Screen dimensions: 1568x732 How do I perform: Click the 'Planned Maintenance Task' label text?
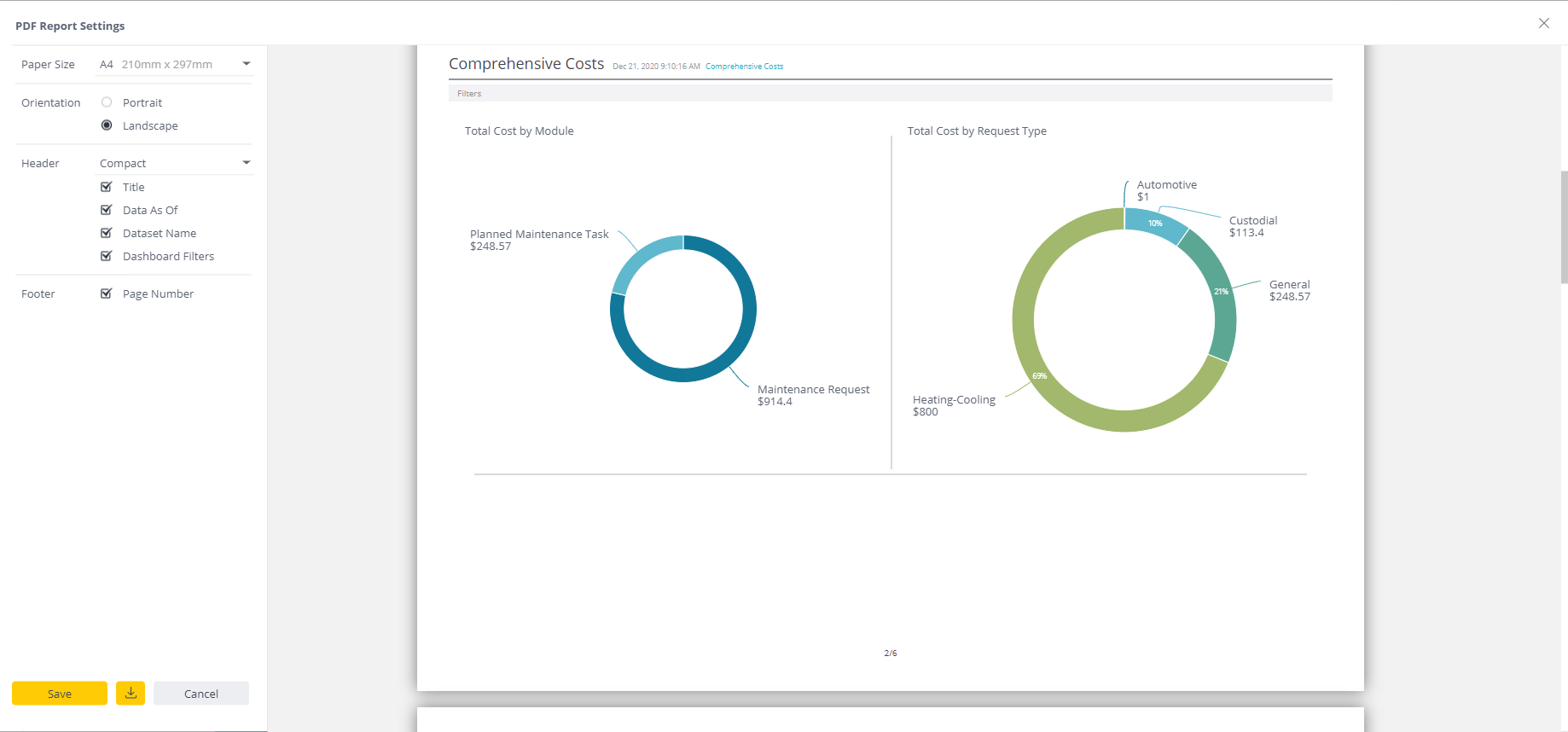pyautogui.click(x=539, y=234)
